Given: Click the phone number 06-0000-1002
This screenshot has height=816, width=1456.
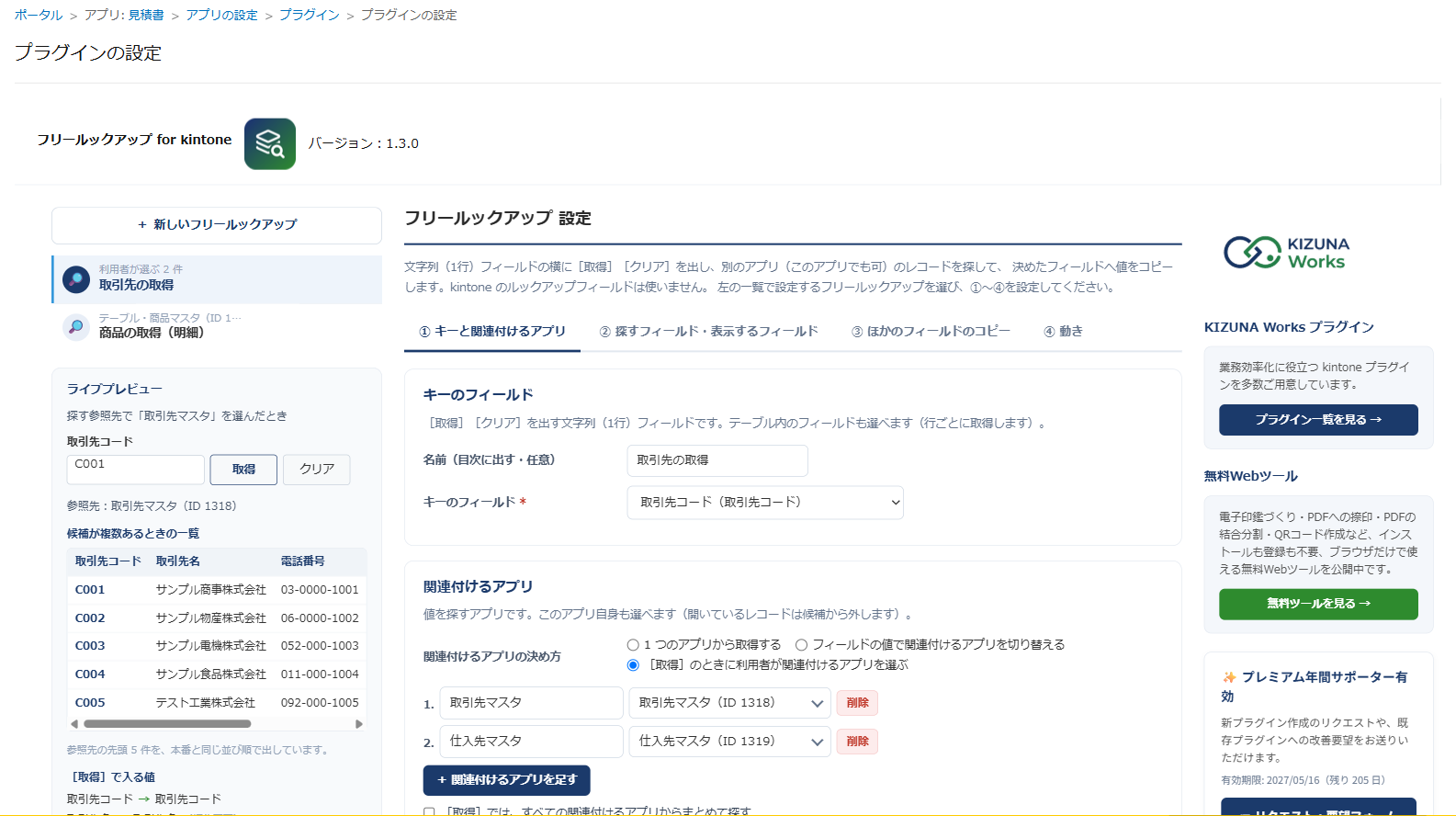Looking at the screenshot, I should click(320, 618).
